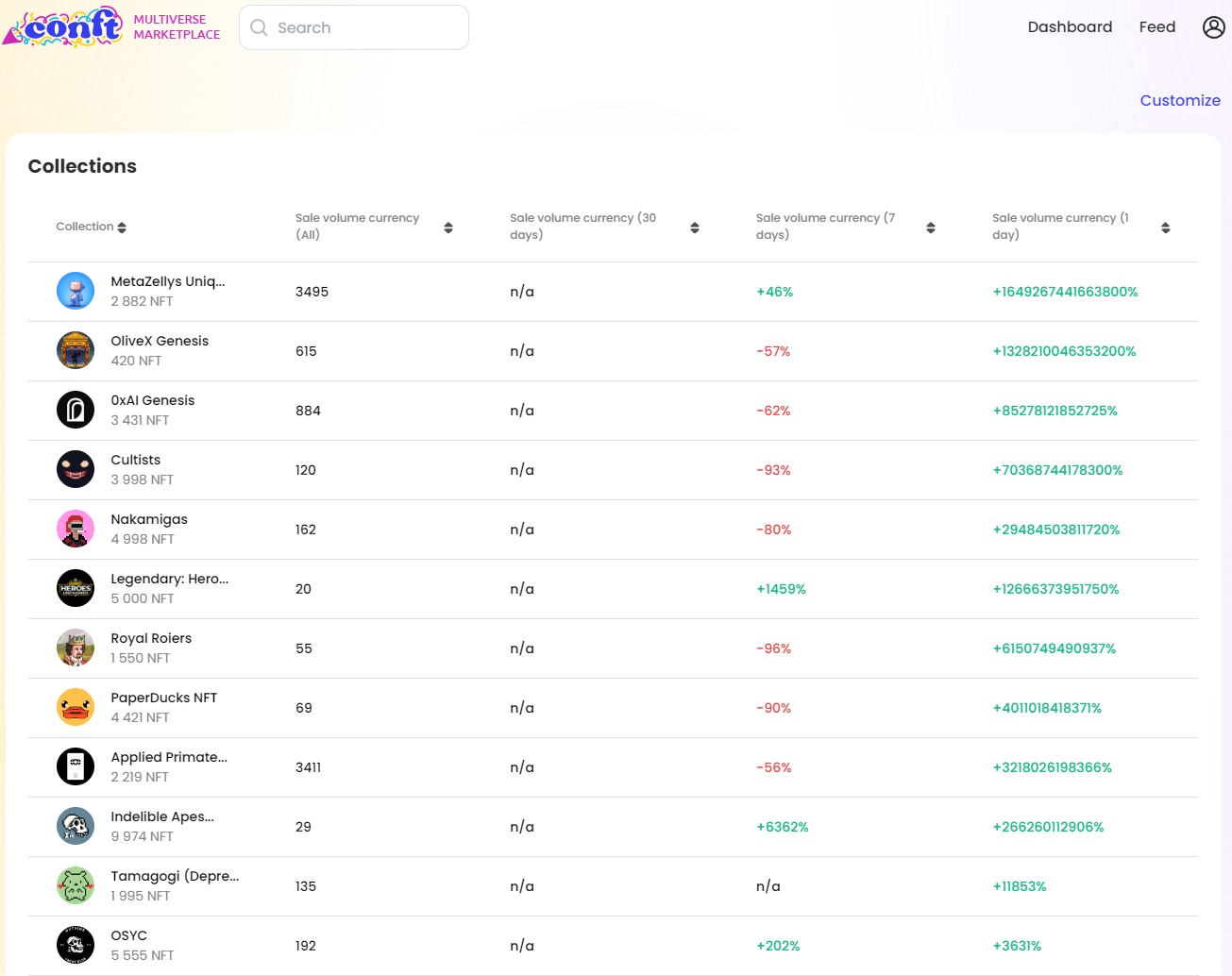
Task: Open Applied Primate... collection name
Action: point(169,757)
